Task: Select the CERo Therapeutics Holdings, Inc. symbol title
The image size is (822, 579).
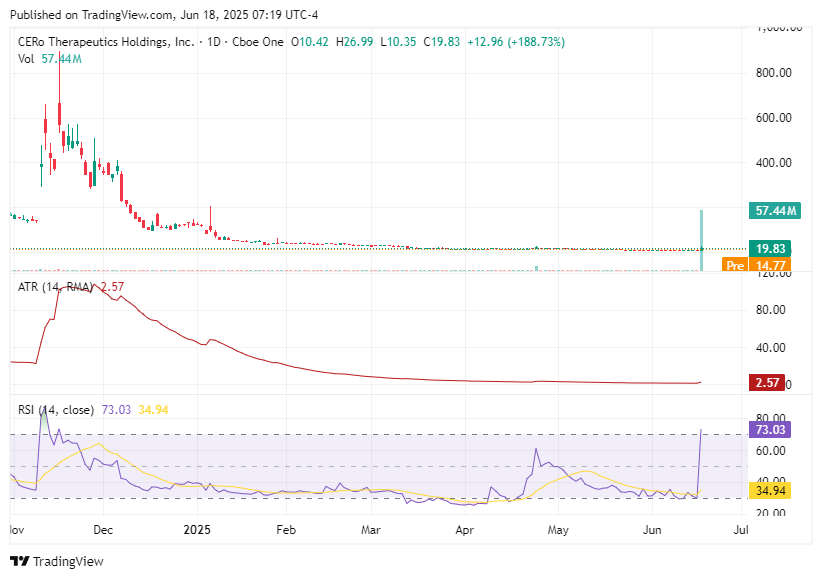Action: tap(106, 42)
